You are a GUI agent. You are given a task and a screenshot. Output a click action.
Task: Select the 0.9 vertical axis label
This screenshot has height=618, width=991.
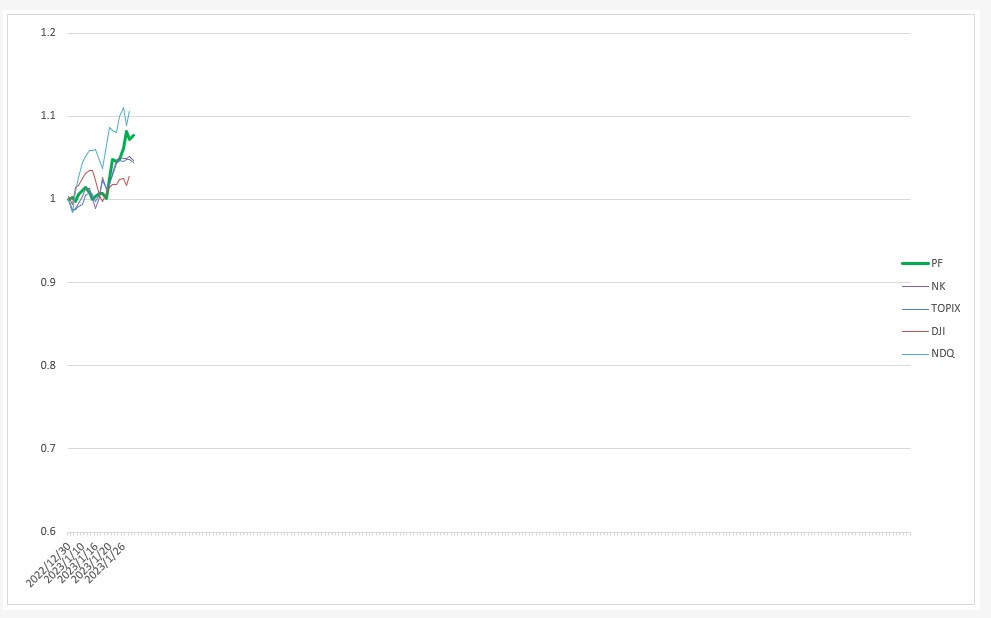point(48,282)
